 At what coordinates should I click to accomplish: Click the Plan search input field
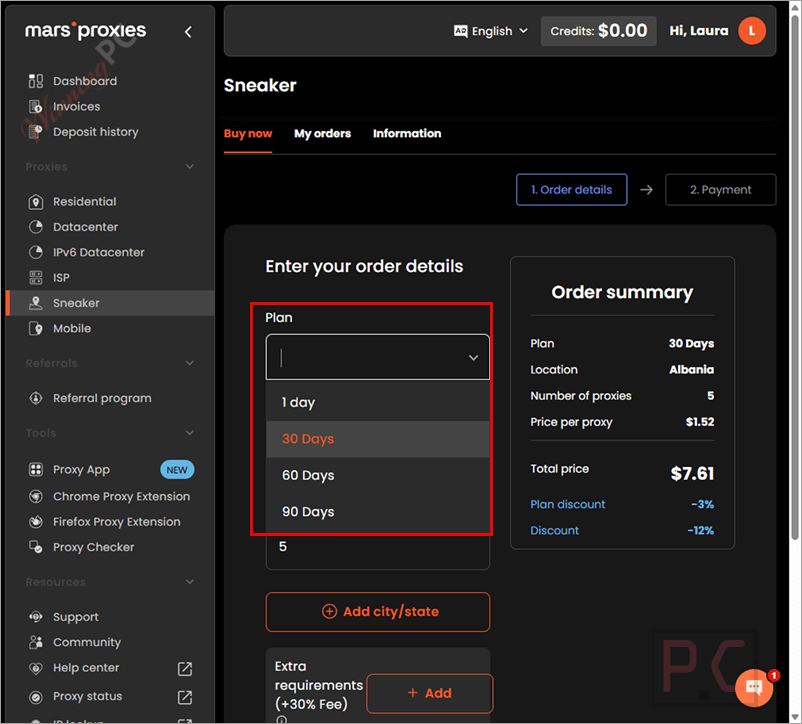pyautogui.click(x=377, y=357)
